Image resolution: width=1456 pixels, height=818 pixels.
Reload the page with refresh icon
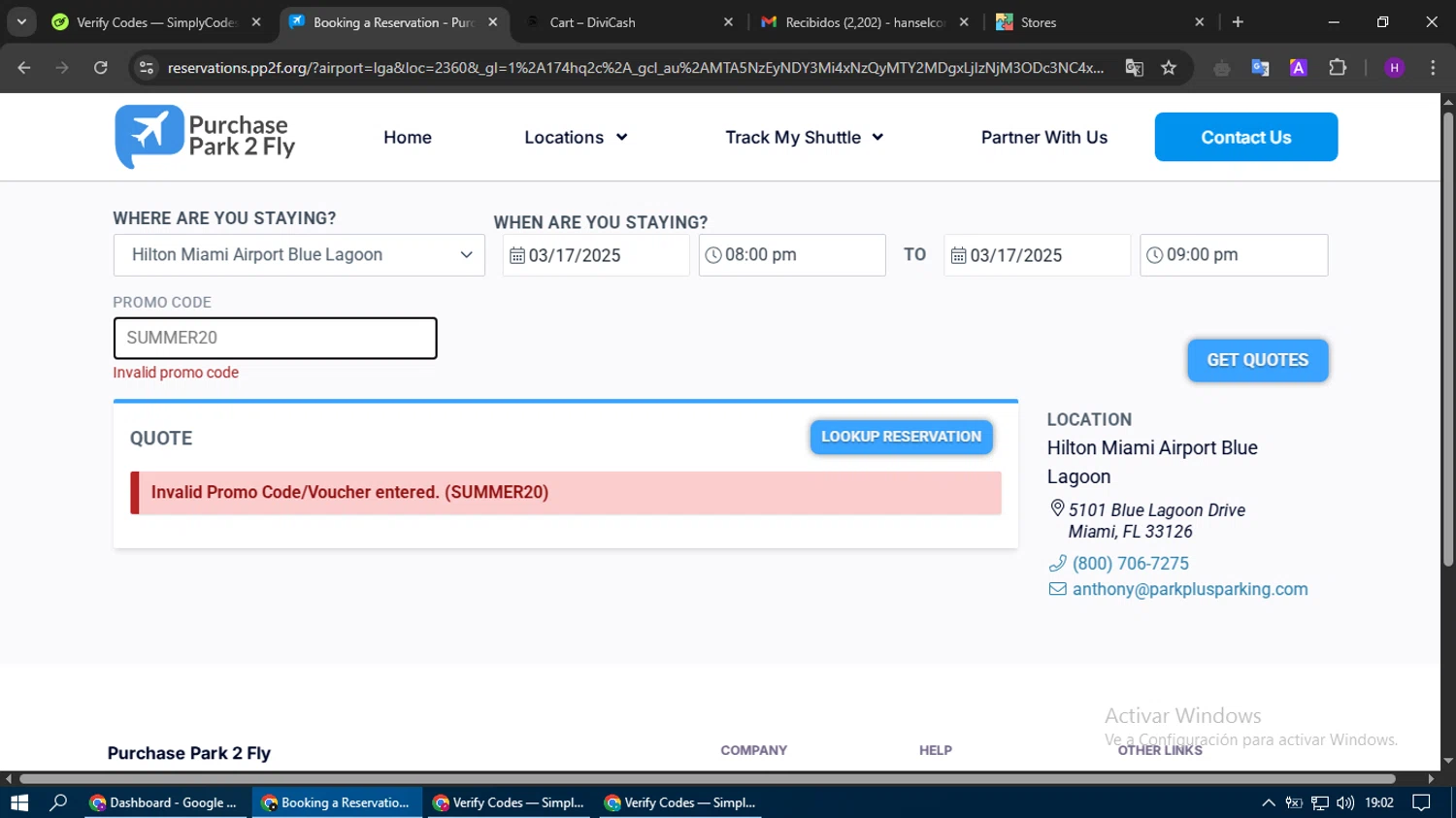pyautogui.click(x=101, y=67)
